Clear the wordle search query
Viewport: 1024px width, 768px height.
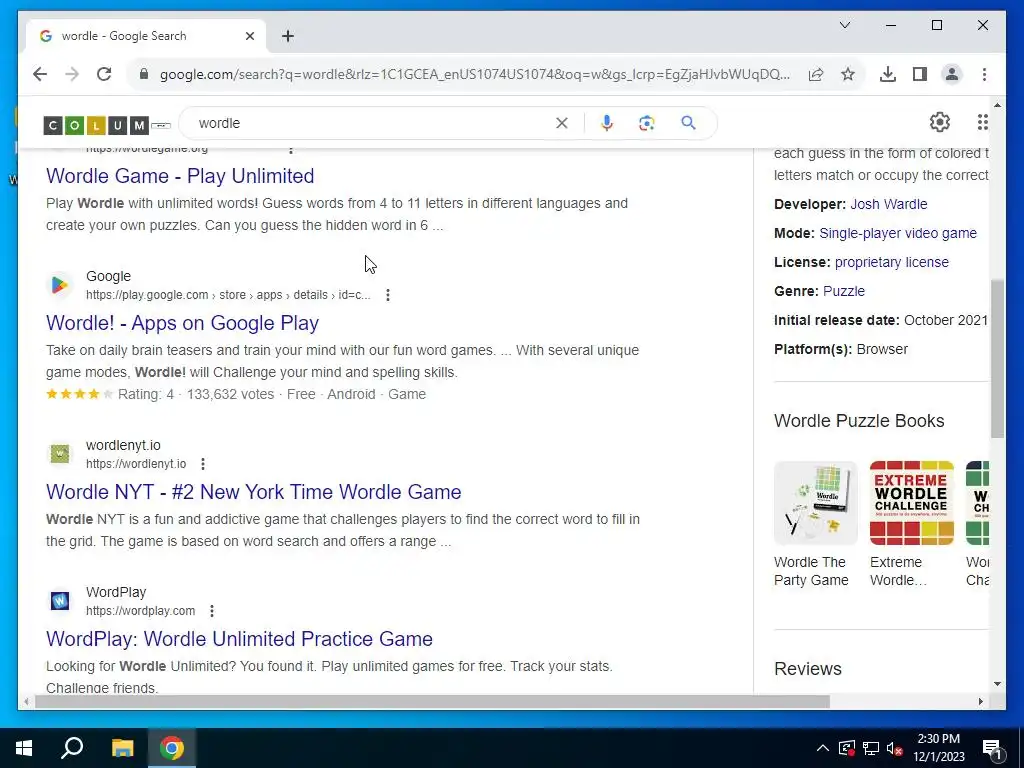click(562, 123)
